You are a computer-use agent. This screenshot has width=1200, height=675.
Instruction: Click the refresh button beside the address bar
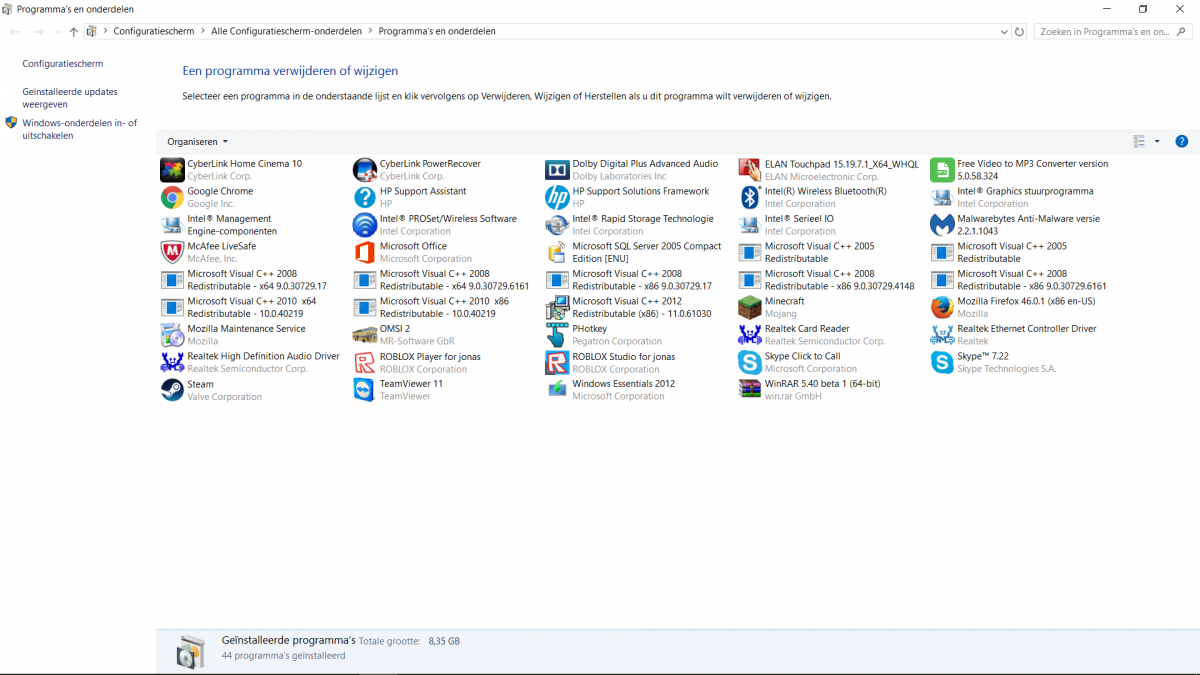click(1019, 31)
